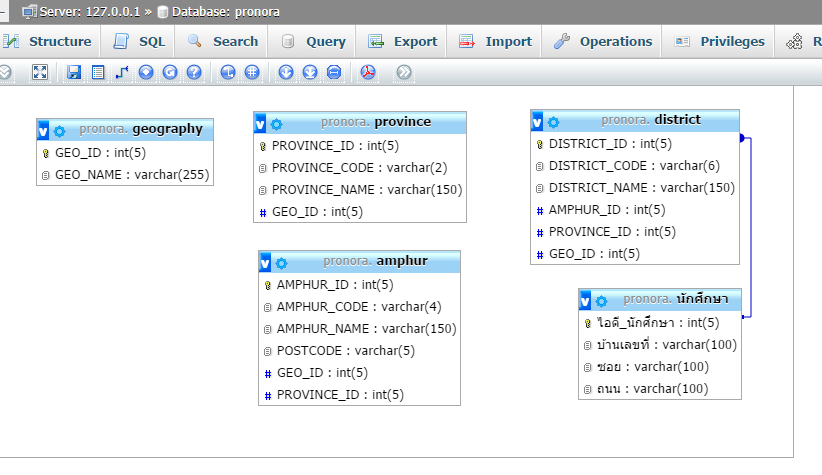Image resolution: width=822 pixels, height=475 pixels.
Task: Toggle Snap to grid icon
Action: [252, 72]
